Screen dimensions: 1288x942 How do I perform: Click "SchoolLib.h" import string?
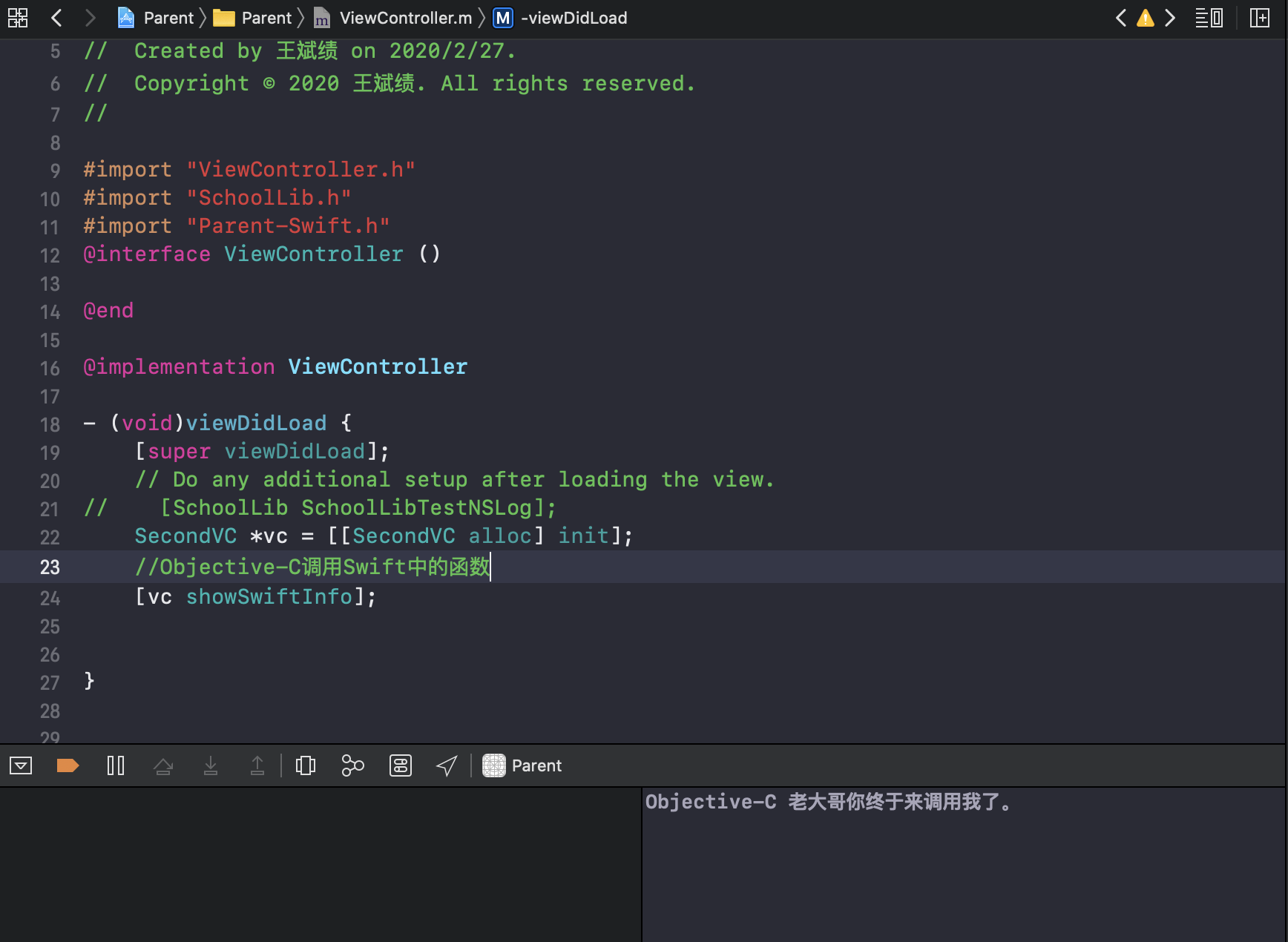269,198
